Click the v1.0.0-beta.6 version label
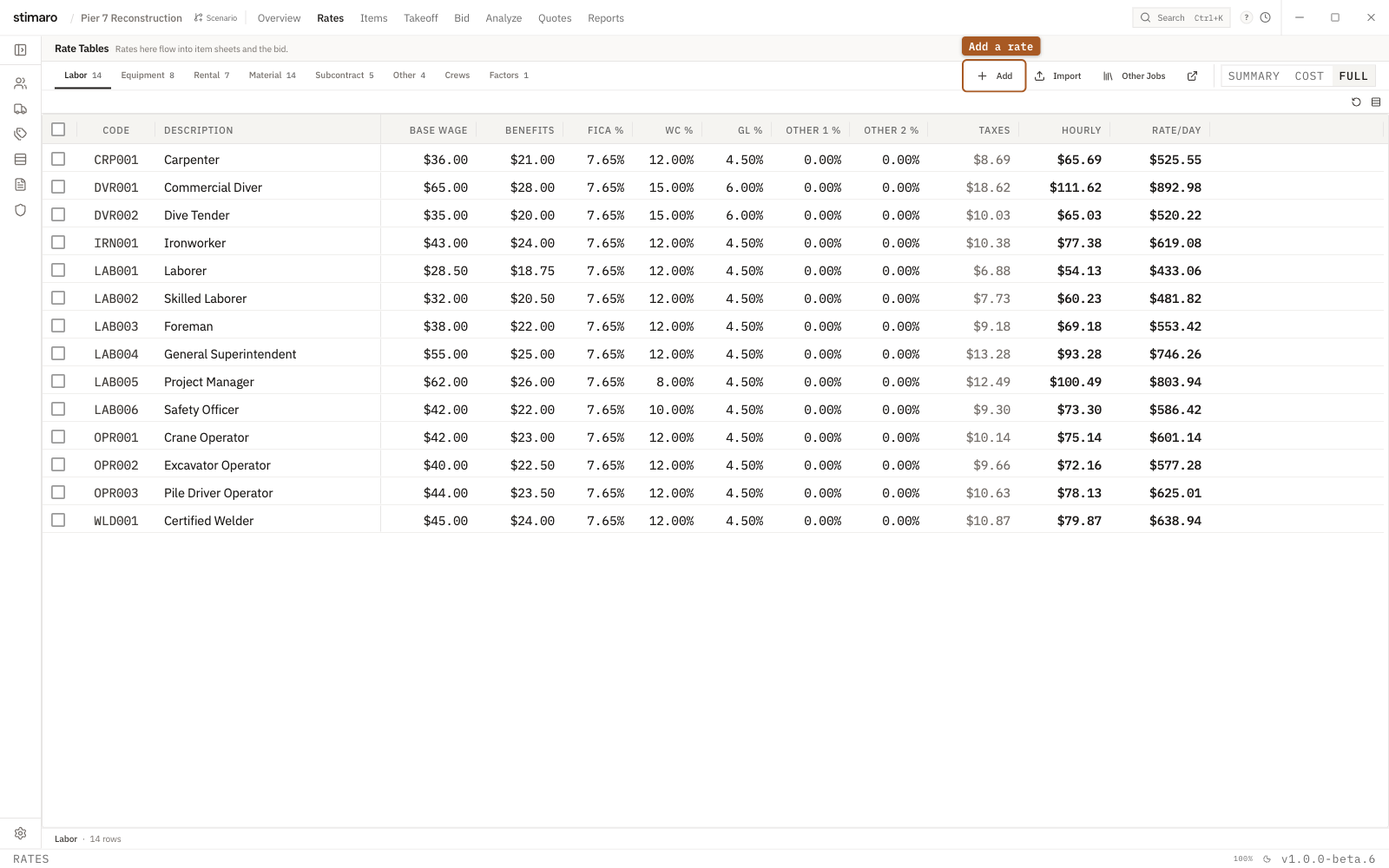The height and width of the screenshot is (868, 1389). pos(1328,859)
